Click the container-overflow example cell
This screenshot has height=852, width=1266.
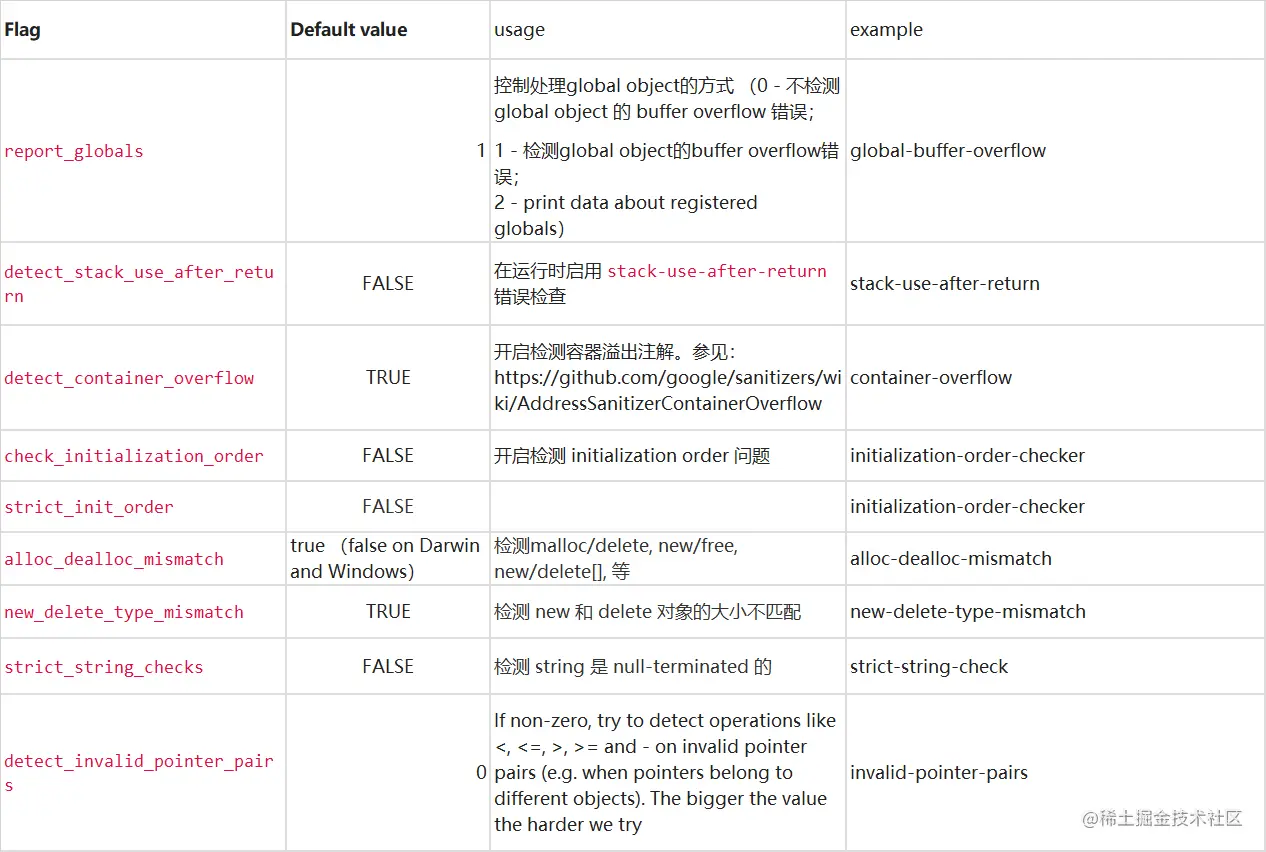pos(931,378)
